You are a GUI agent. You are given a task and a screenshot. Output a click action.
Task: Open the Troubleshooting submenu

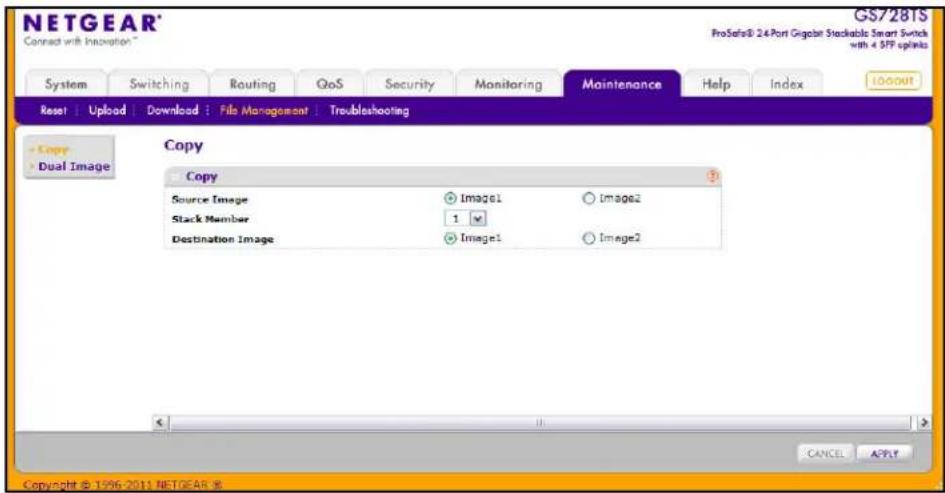369,110
